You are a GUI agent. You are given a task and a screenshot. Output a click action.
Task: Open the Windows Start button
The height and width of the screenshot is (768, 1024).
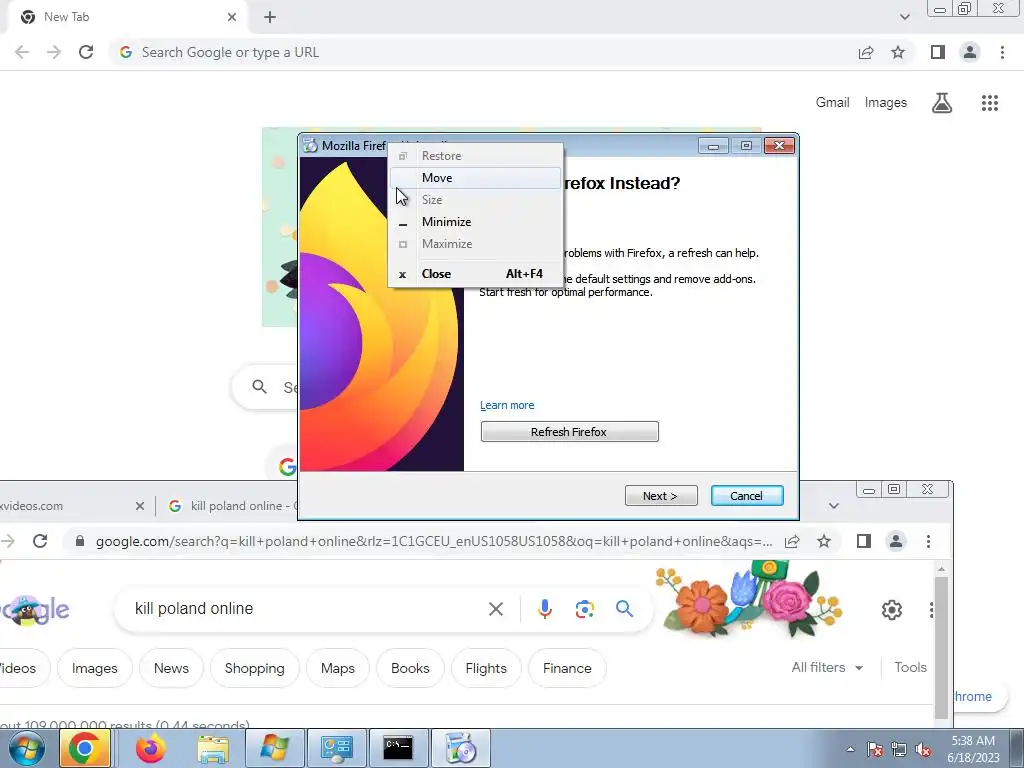tap(27, 748)
